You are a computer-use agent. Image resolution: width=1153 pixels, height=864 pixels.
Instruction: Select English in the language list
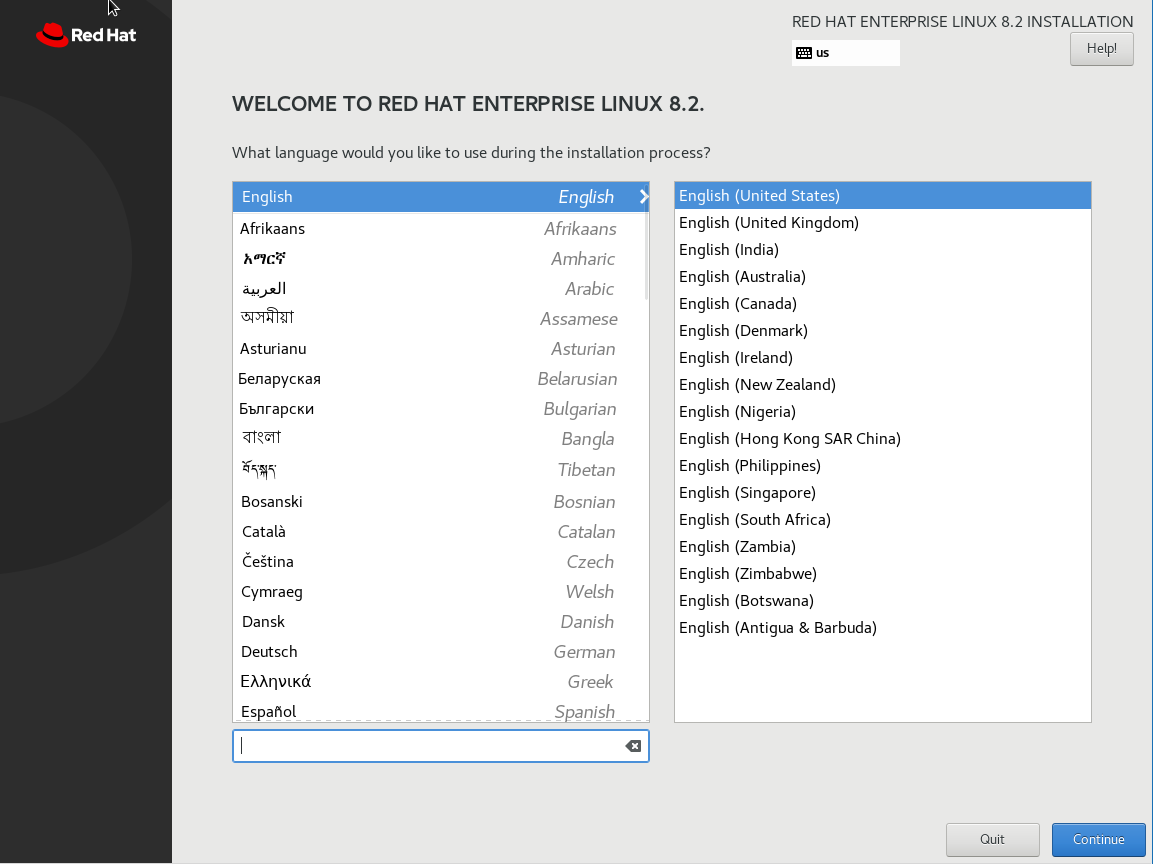[440, 197]
